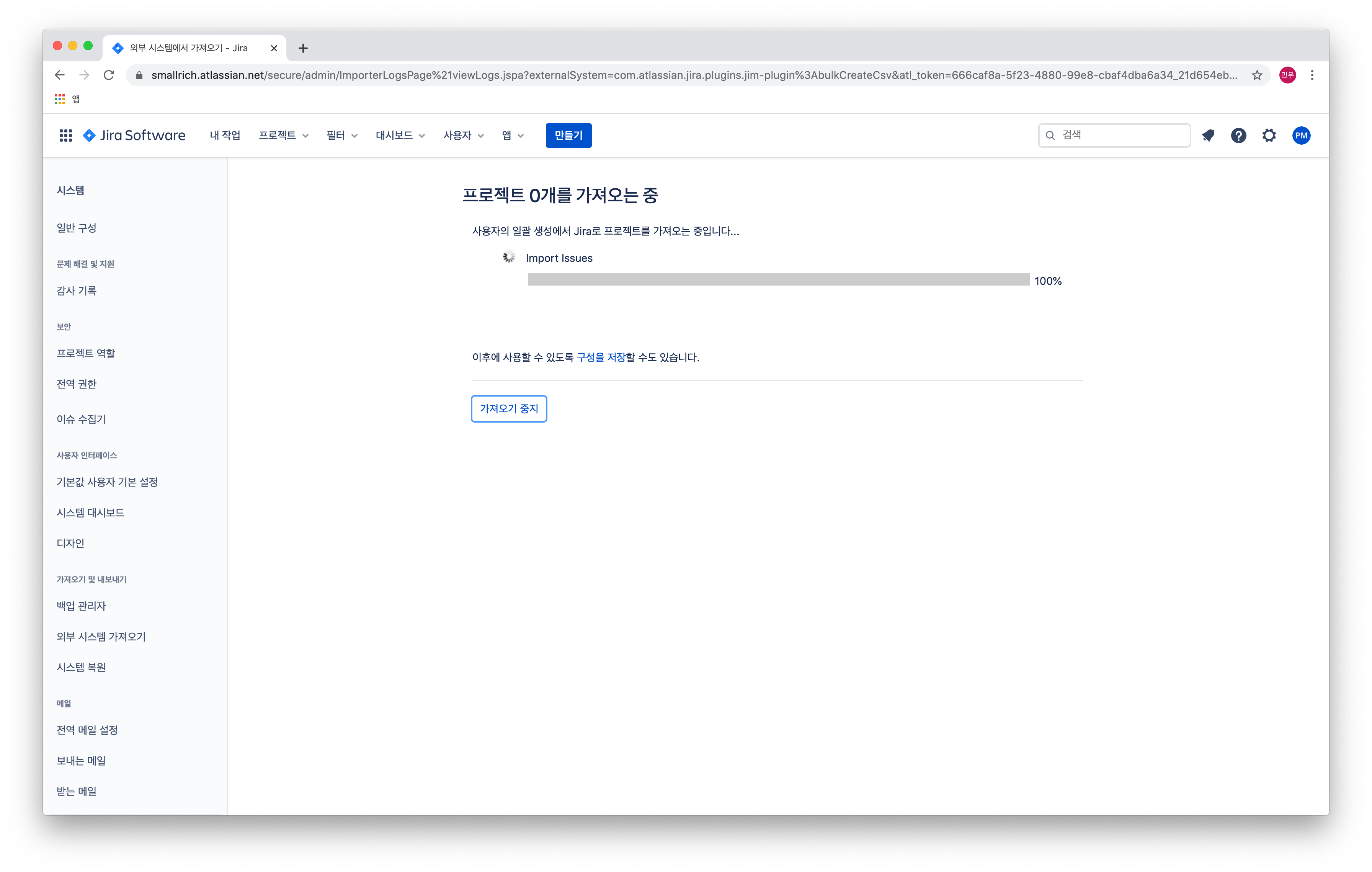Expand the 프로젝트 dropdown menu
The height and width of the screenshot is (872, 1372).
(283, 135)
